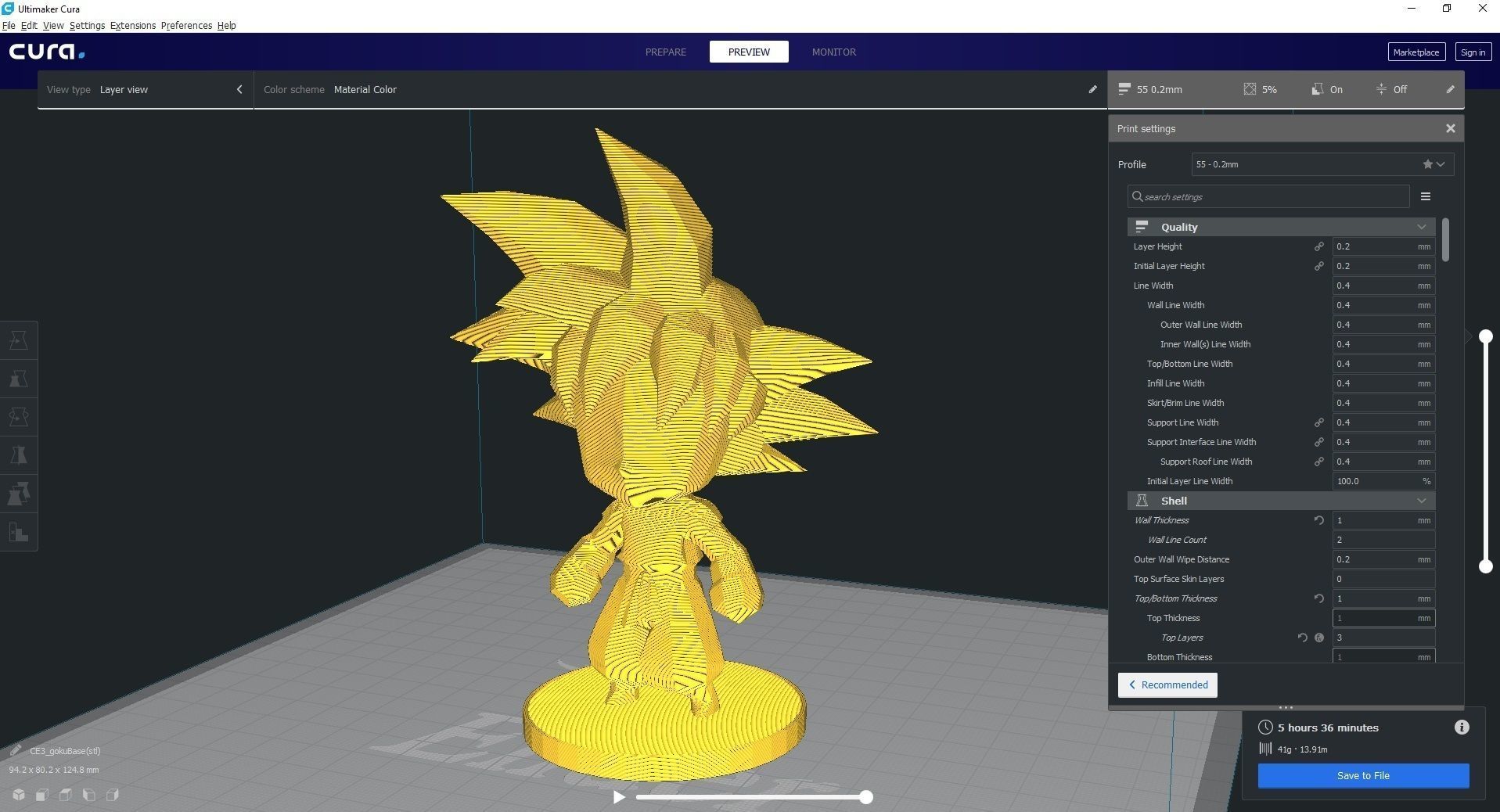Show print time details info icon

point(1462,728)
